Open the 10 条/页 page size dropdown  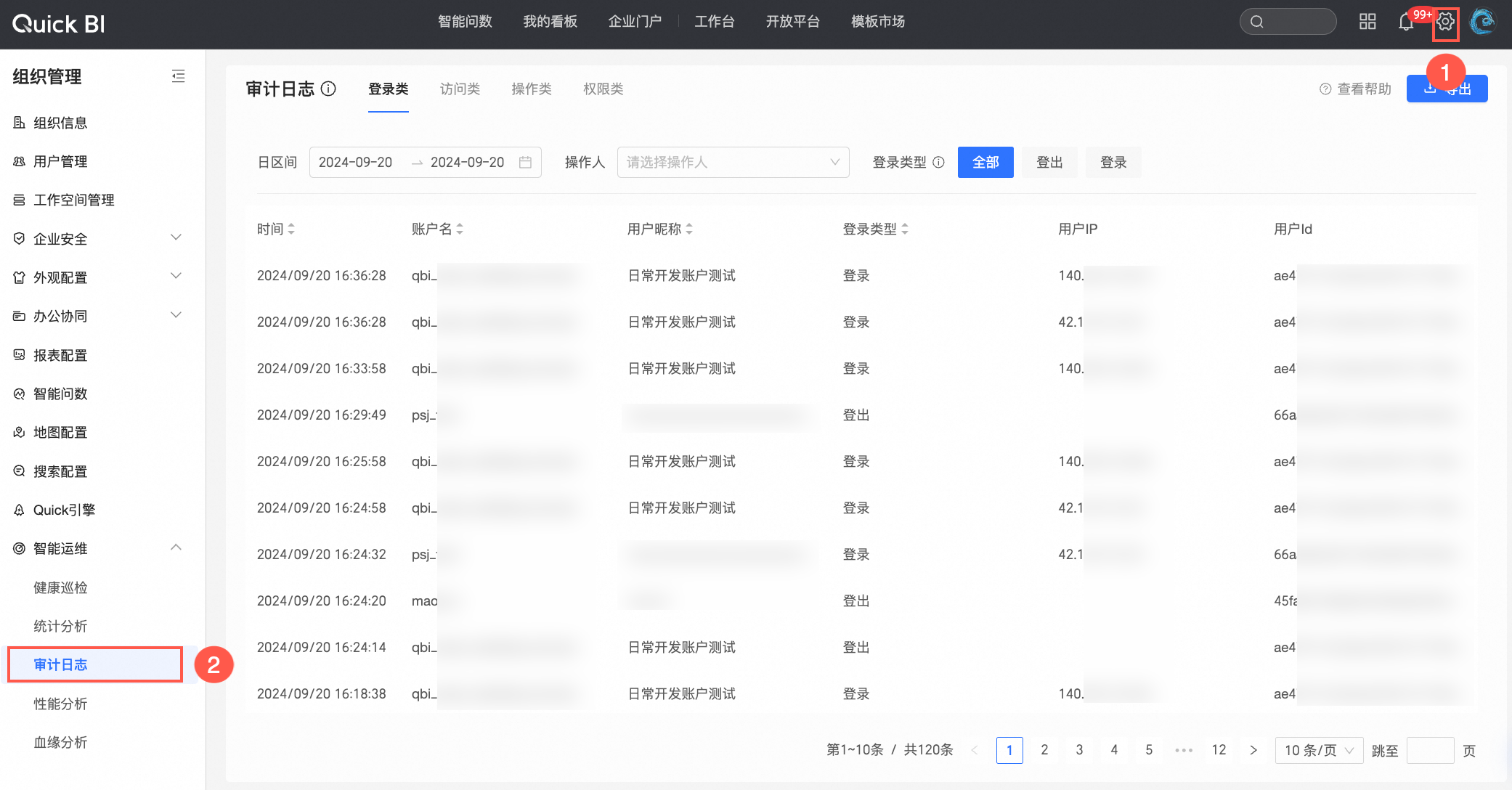tap(1318, 750)
